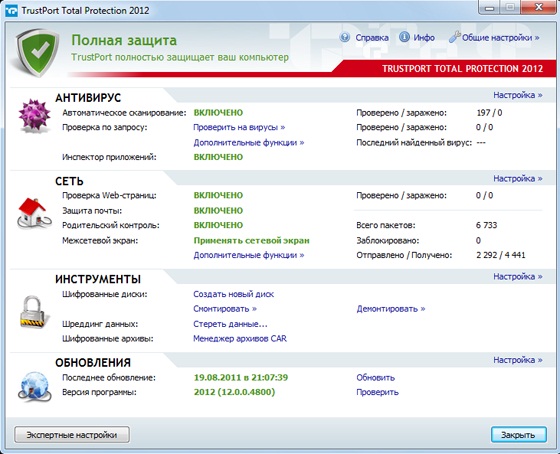Click the Всего пакетов value 6 733
This screenshot has height=454, width=560.
[x=486, y=225]
